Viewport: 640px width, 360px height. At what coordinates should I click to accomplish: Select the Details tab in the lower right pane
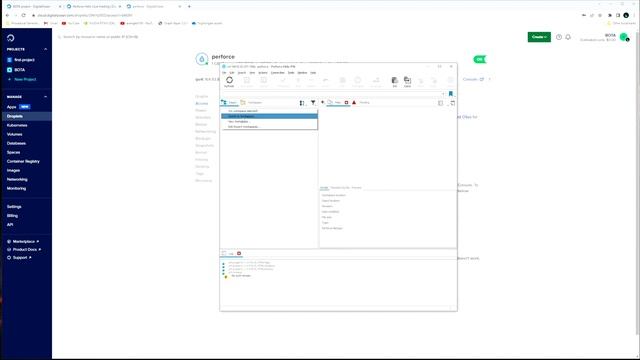pos(324,188)
